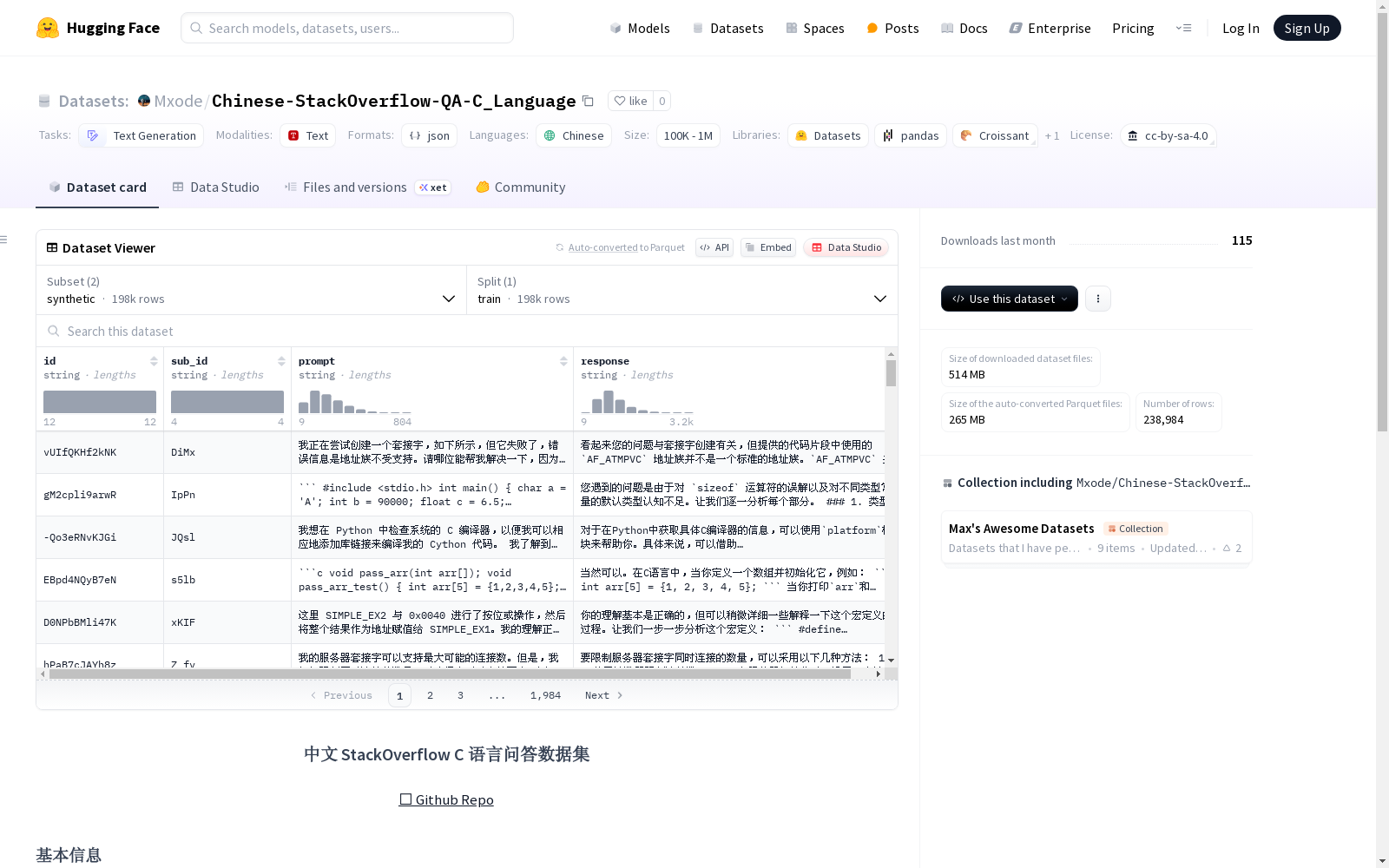Go to page 2 of the table
This screenshot has height=868, width=1389.
coord(430,695)
